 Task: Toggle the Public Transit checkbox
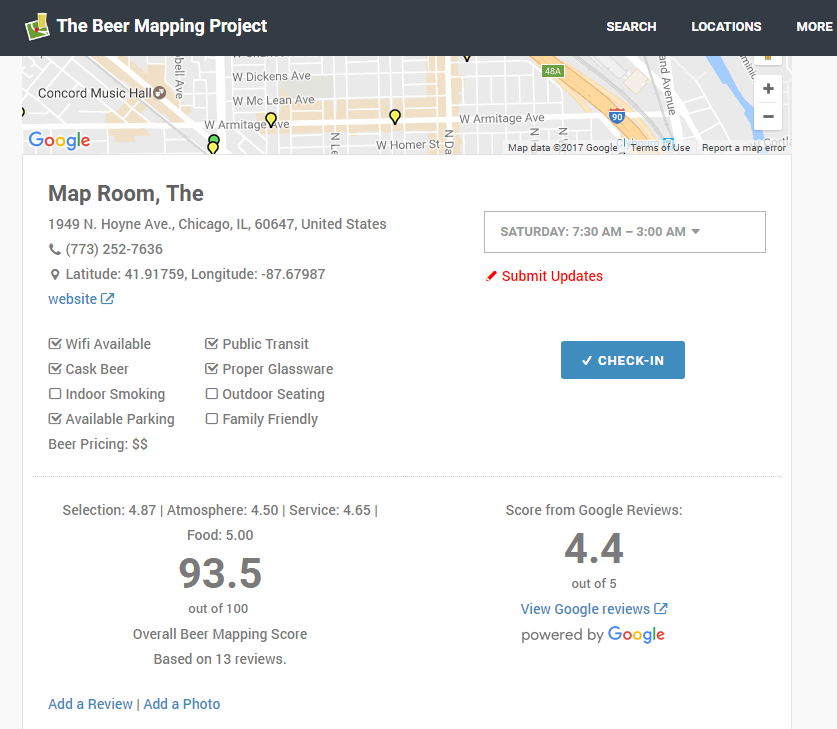[x=211, y=344]
